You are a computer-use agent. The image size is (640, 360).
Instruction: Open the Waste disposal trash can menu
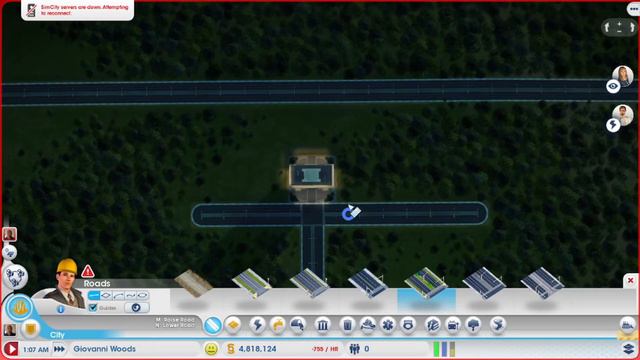click(x=347, y=325)
